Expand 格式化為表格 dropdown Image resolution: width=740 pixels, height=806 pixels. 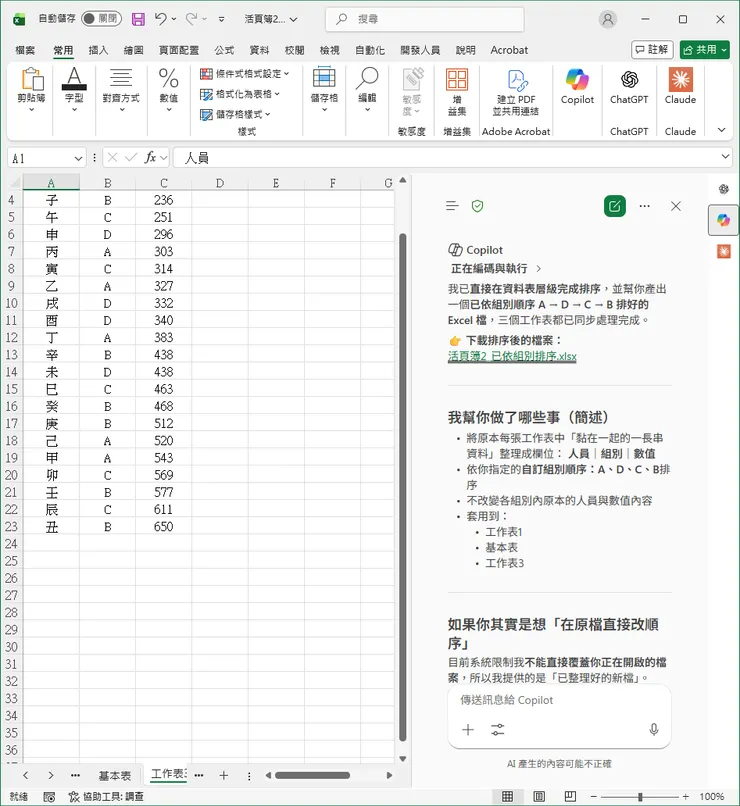240,94
